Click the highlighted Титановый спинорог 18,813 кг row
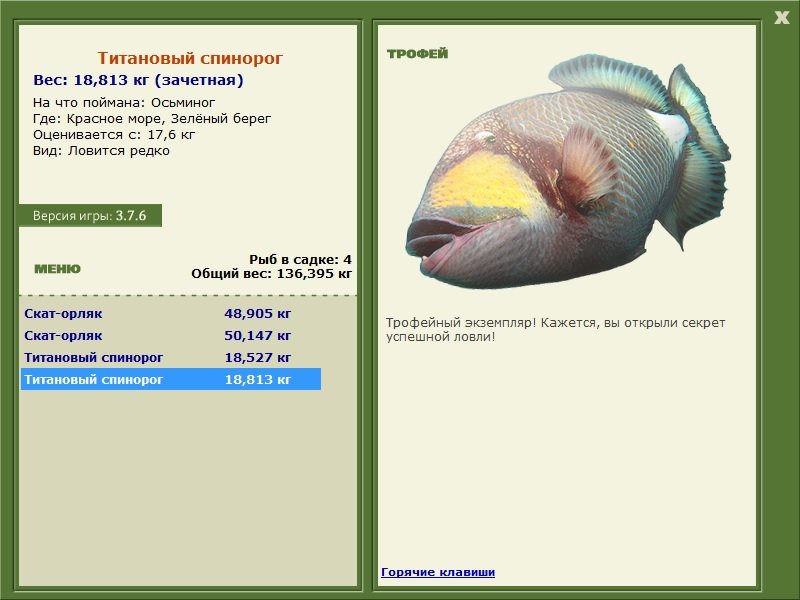Image resolution: width=800 pixels, height=600 pixels. pos(171,379)
